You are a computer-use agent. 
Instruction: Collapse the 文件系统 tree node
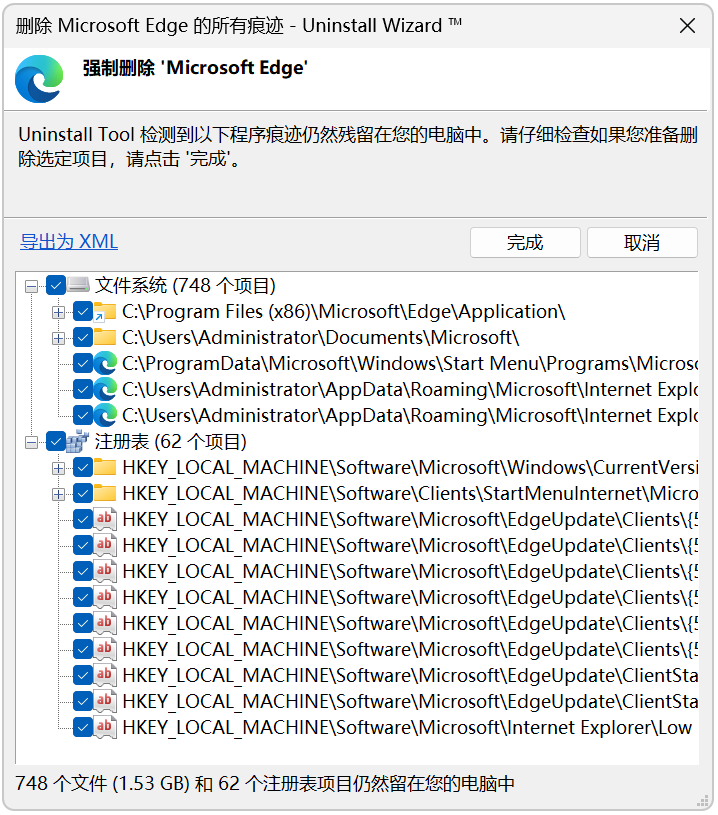click(32, 286)
